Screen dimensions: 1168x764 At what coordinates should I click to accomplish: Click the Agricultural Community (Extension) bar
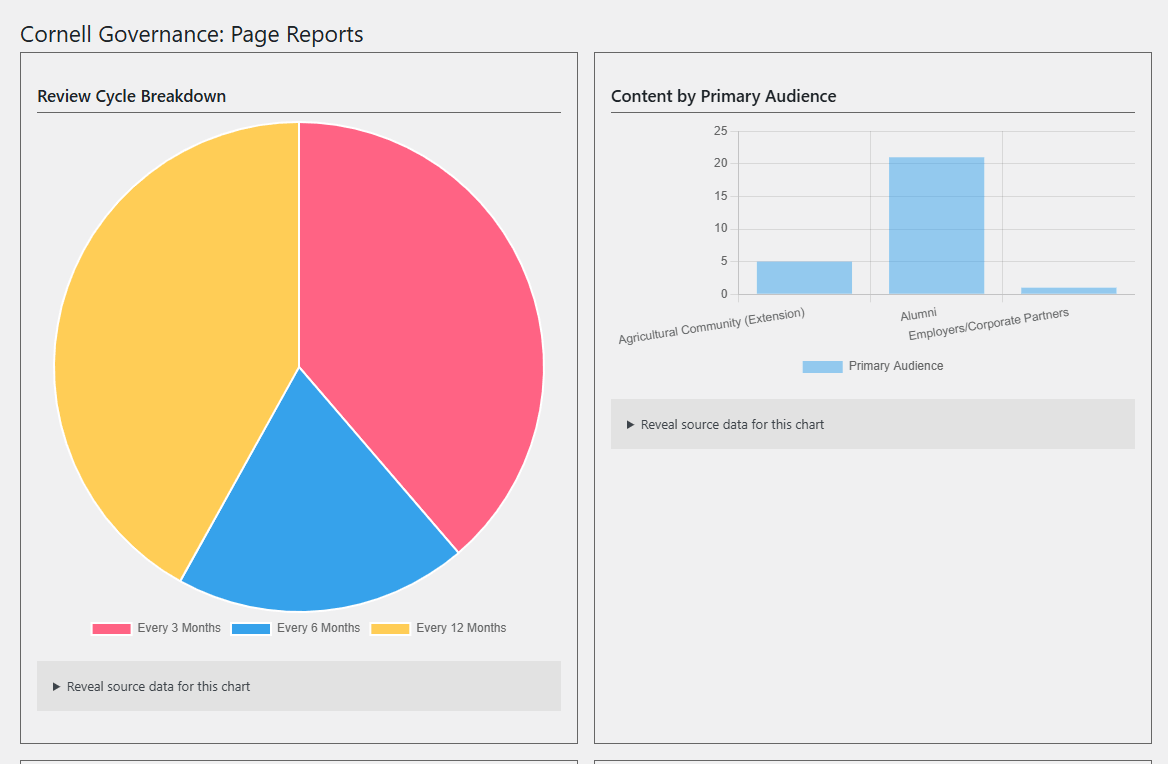pyautogui.click(x=804, y=278)
